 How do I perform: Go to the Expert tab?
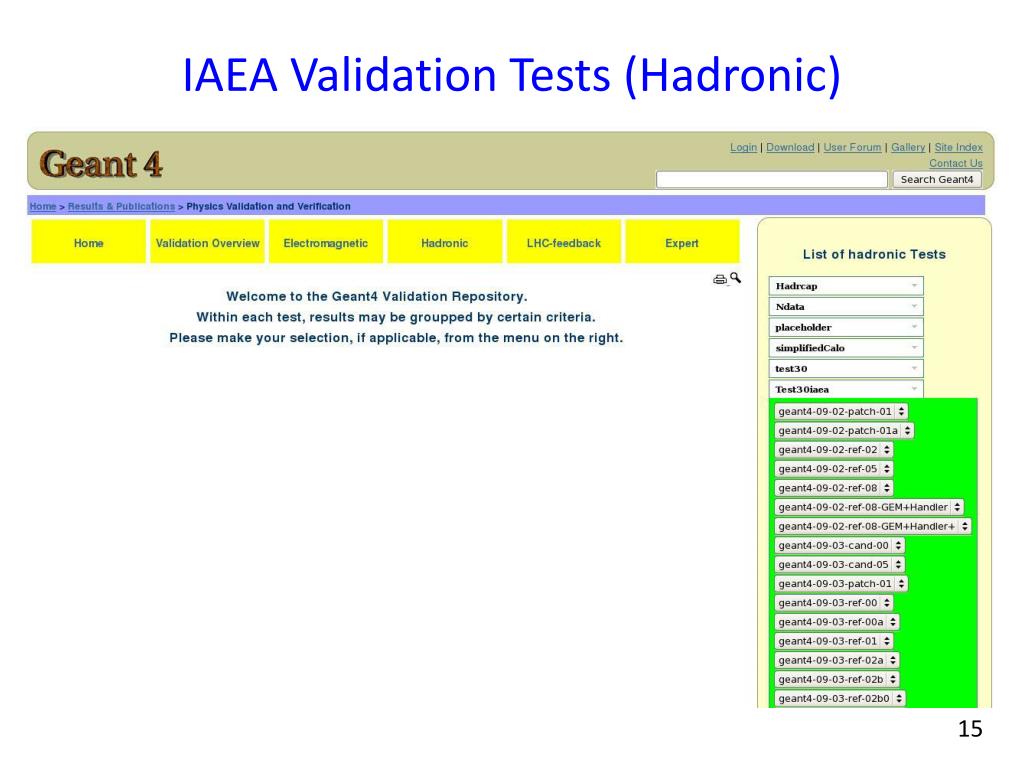(682, 243)
